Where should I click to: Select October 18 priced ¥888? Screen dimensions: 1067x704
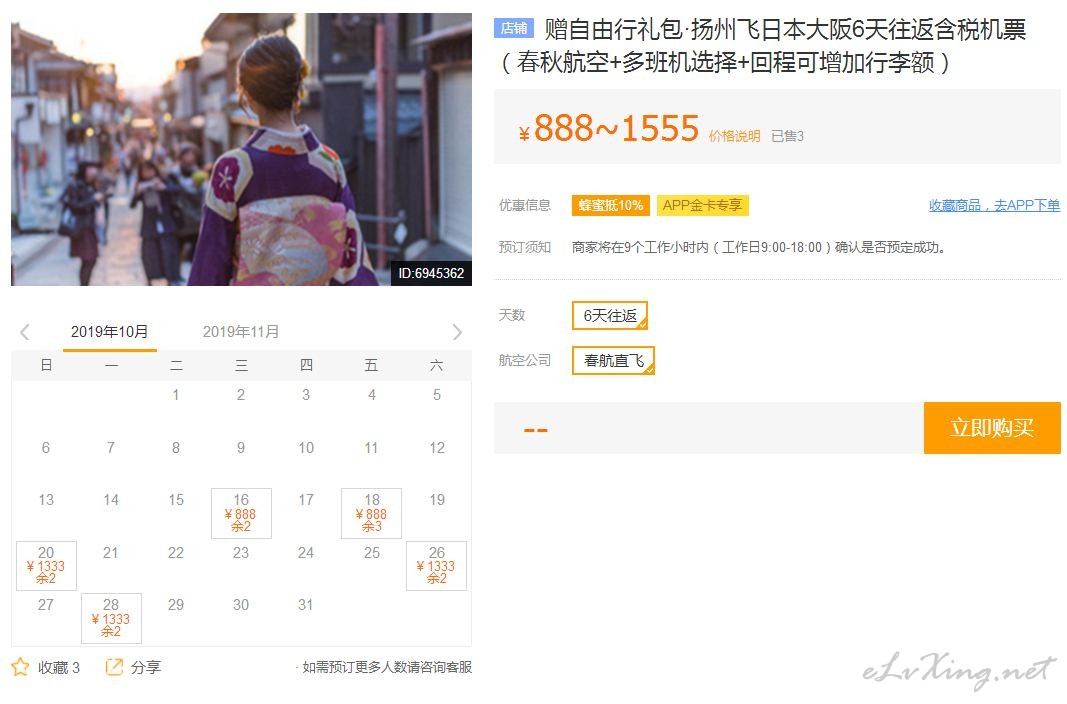[x=372, y=513]
